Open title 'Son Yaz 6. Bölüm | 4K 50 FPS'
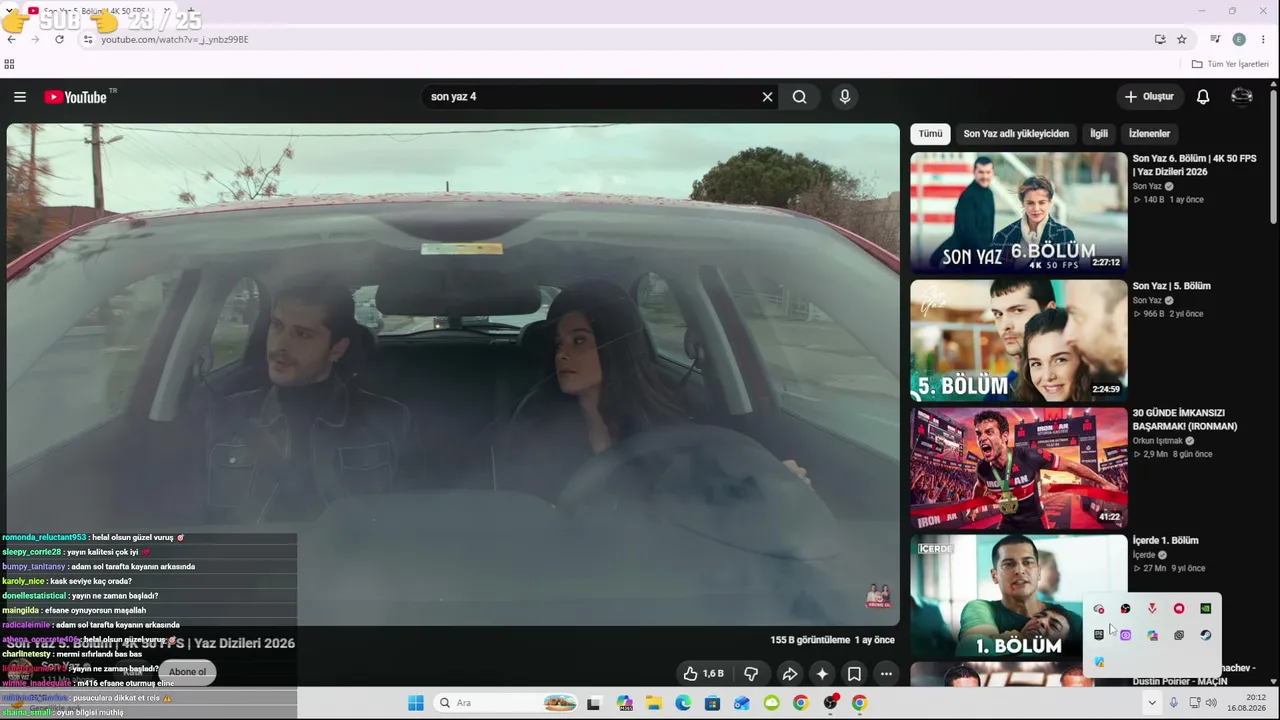The width and height of the screenshot is (1280, 720). pos(1194,165)
